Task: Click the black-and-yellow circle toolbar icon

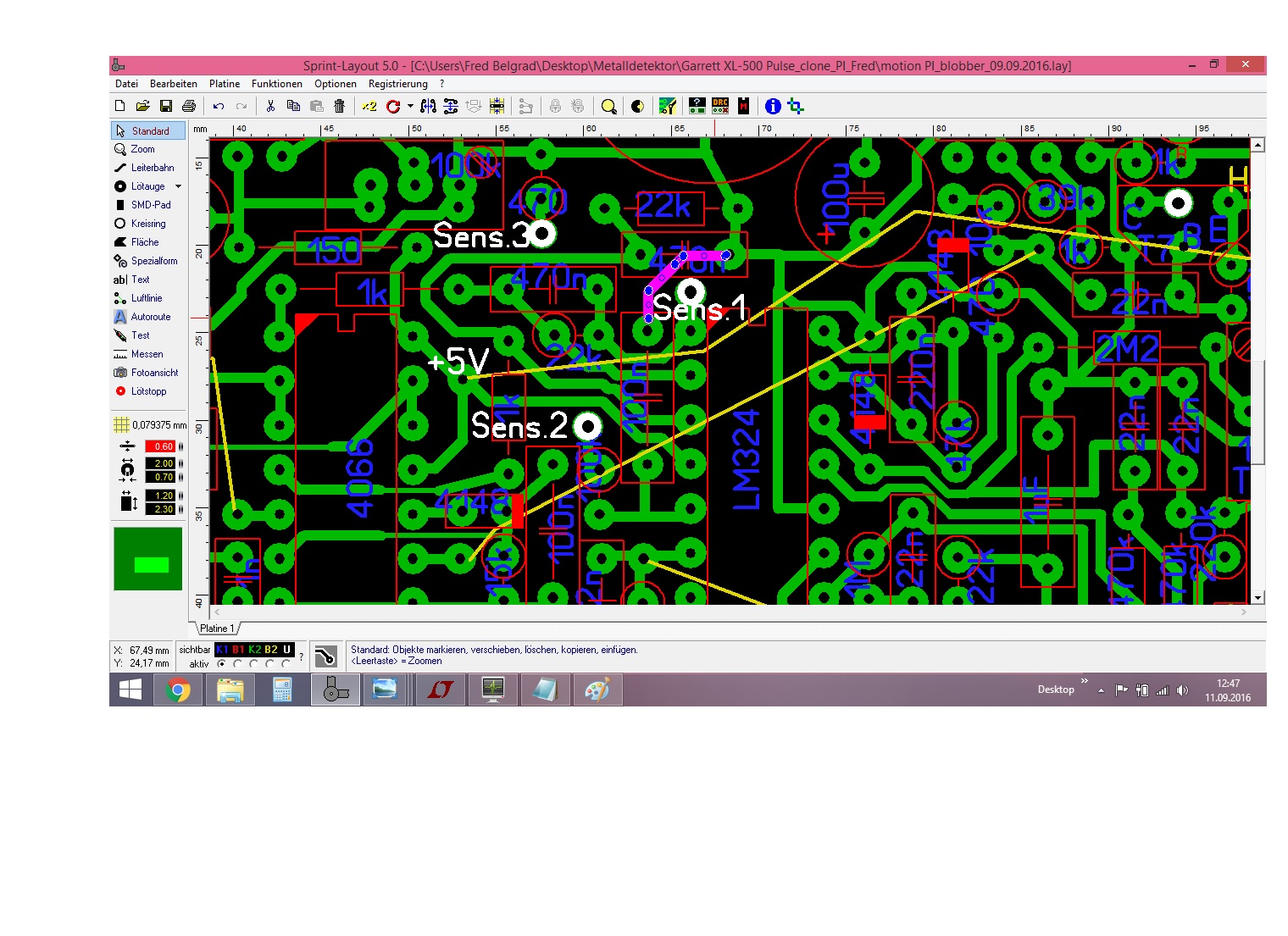Action: (x=637, y=106)
